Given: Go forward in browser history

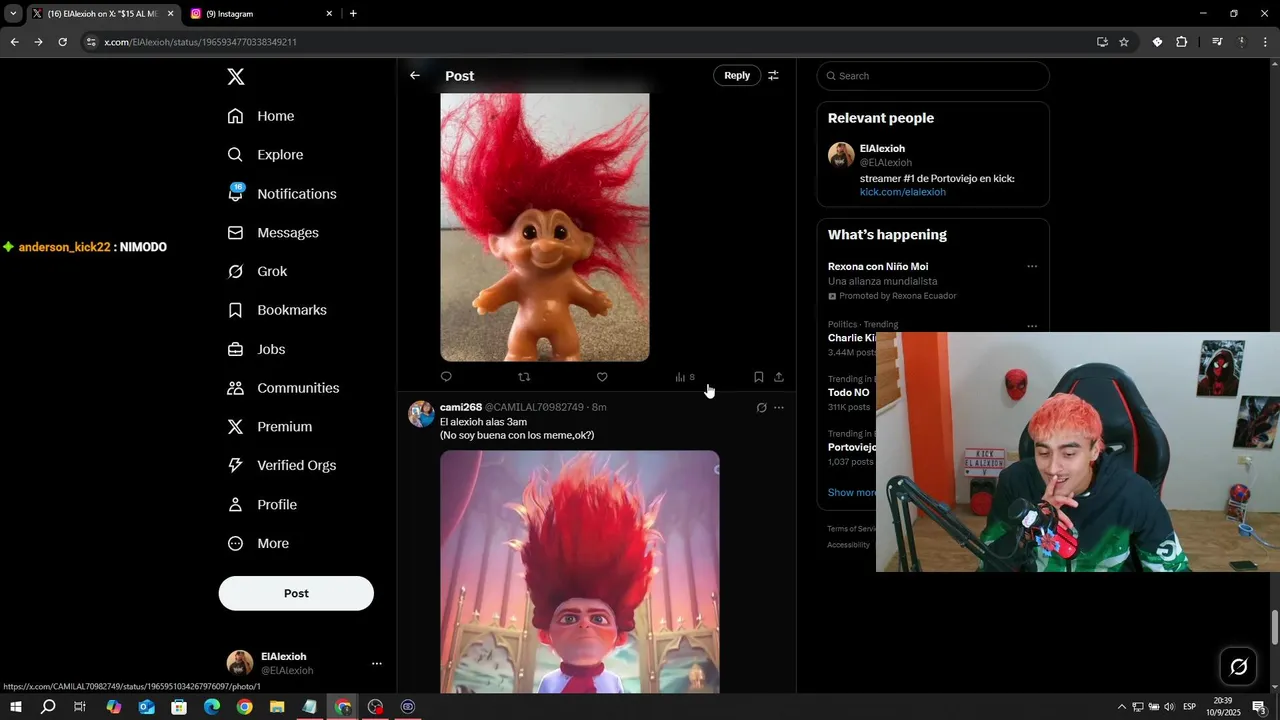Looking at the screenshot, I should coord(38,42).
